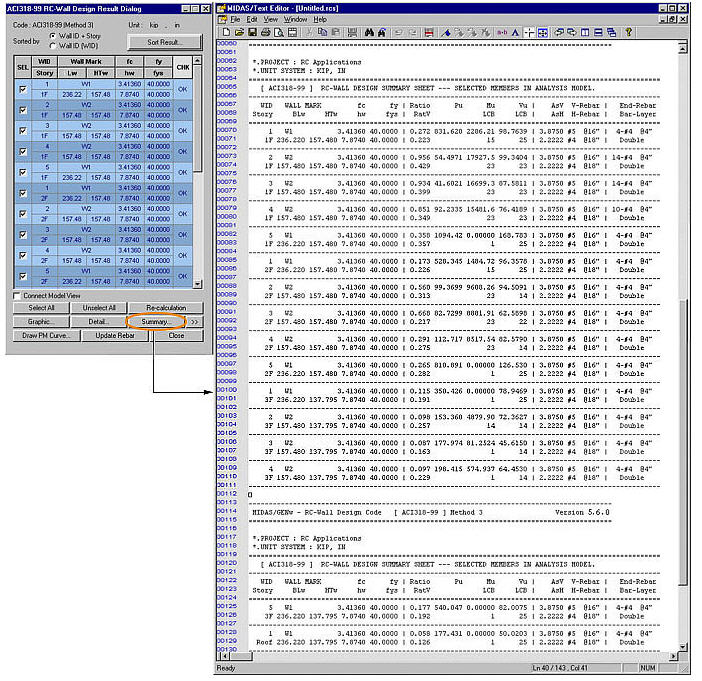Click text editor horizontal scrollbar right arrow
This screenshot has width=702, height=681.
coord(674,656)
